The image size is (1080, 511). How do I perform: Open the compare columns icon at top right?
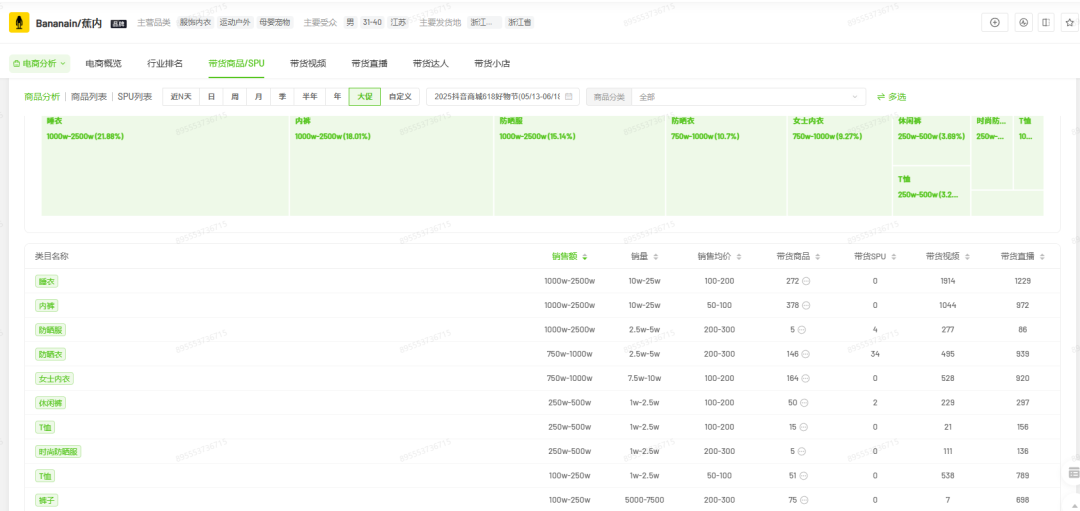[x=1045, y=22]
